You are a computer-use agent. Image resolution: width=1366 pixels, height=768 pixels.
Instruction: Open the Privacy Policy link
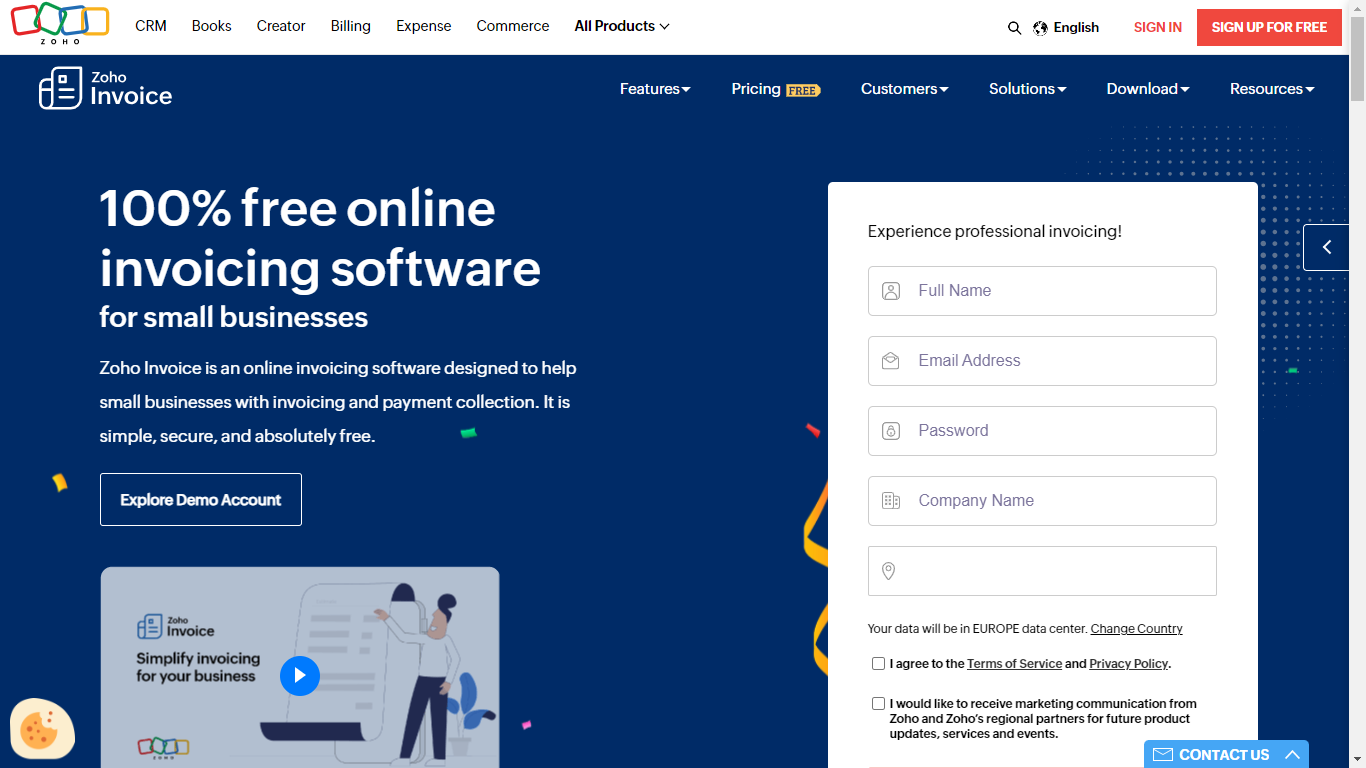click(1128, 664)
